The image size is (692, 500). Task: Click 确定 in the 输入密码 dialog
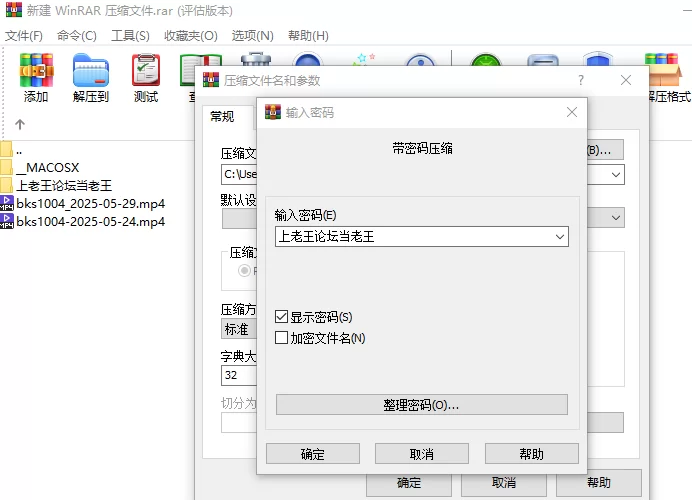point(312,454)
